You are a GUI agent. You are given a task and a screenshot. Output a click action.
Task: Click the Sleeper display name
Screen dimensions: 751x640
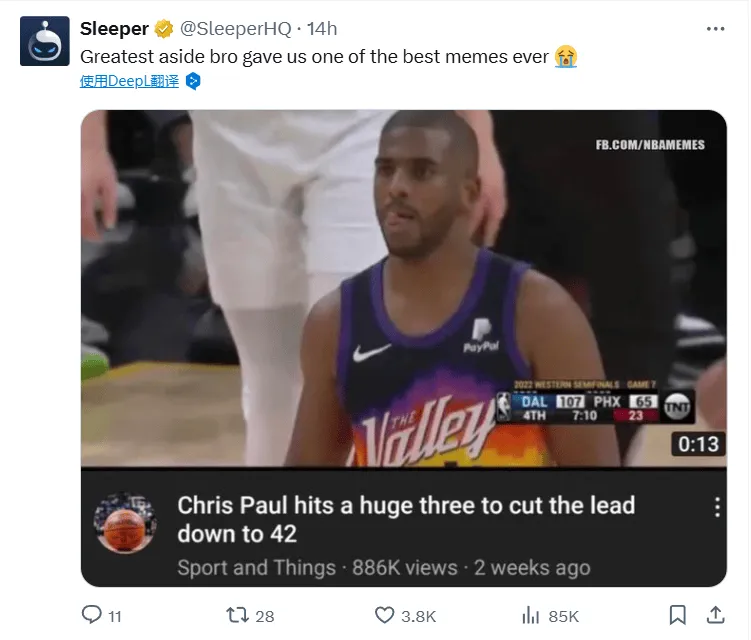coord(114,29)
